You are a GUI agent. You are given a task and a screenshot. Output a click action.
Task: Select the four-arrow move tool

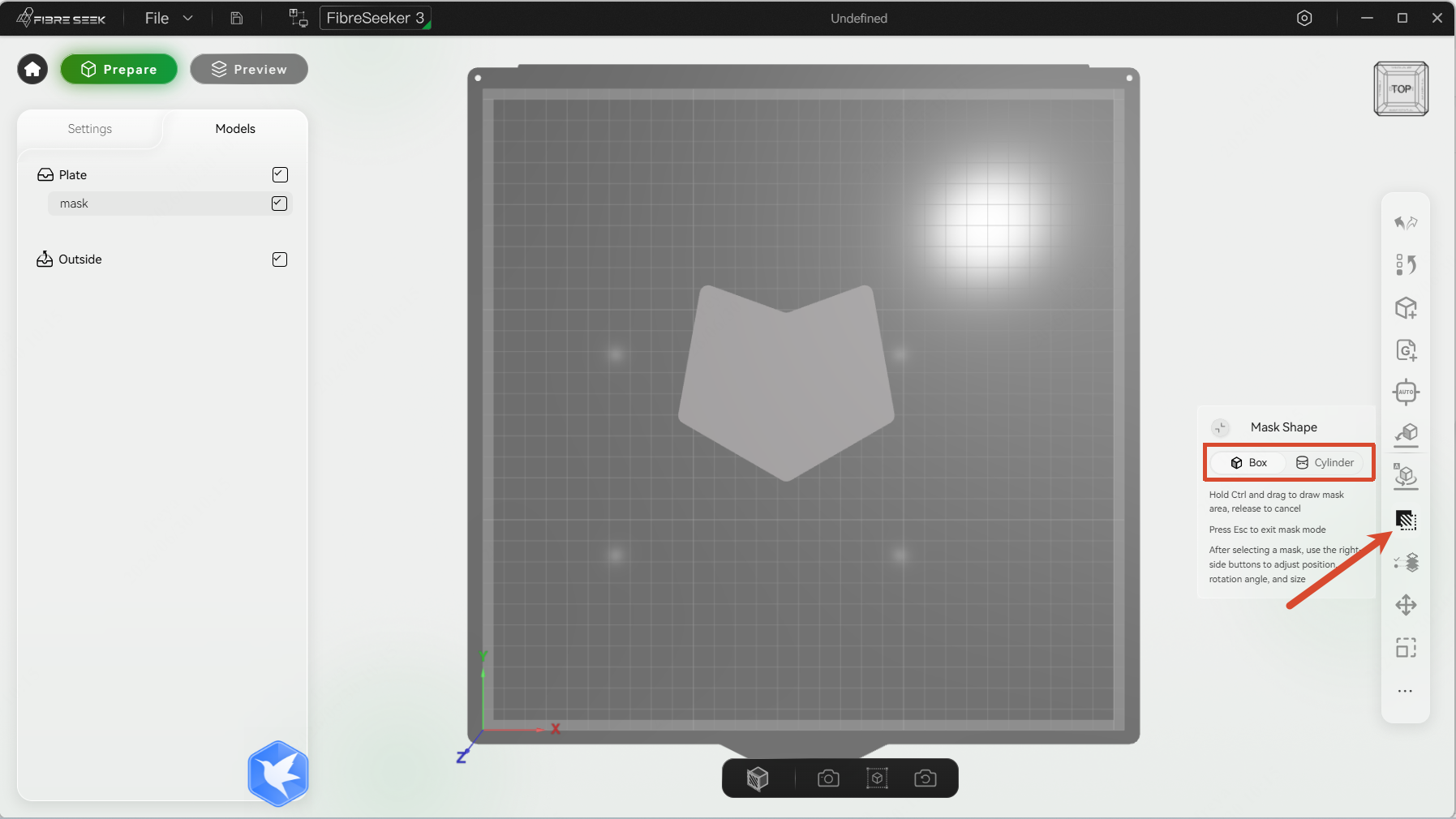(x=1406, y=605)
